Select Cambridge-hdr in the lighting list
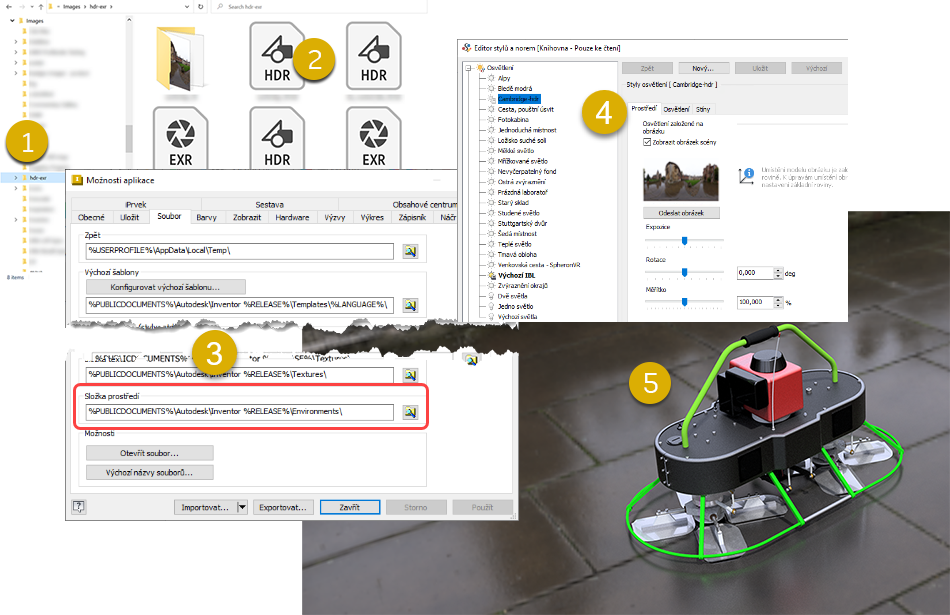This screenshot has height=615, width=950. tap(519, 99)
